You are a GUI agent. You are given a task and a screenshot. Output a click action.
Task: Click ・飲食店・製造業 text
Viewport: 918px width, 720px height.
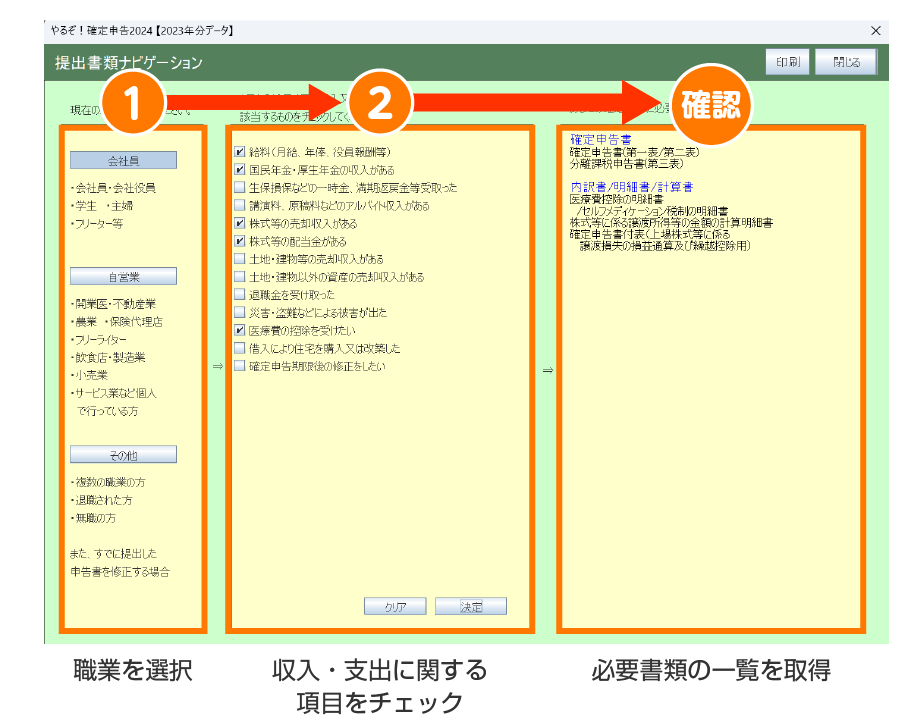(x=108, y=357)
